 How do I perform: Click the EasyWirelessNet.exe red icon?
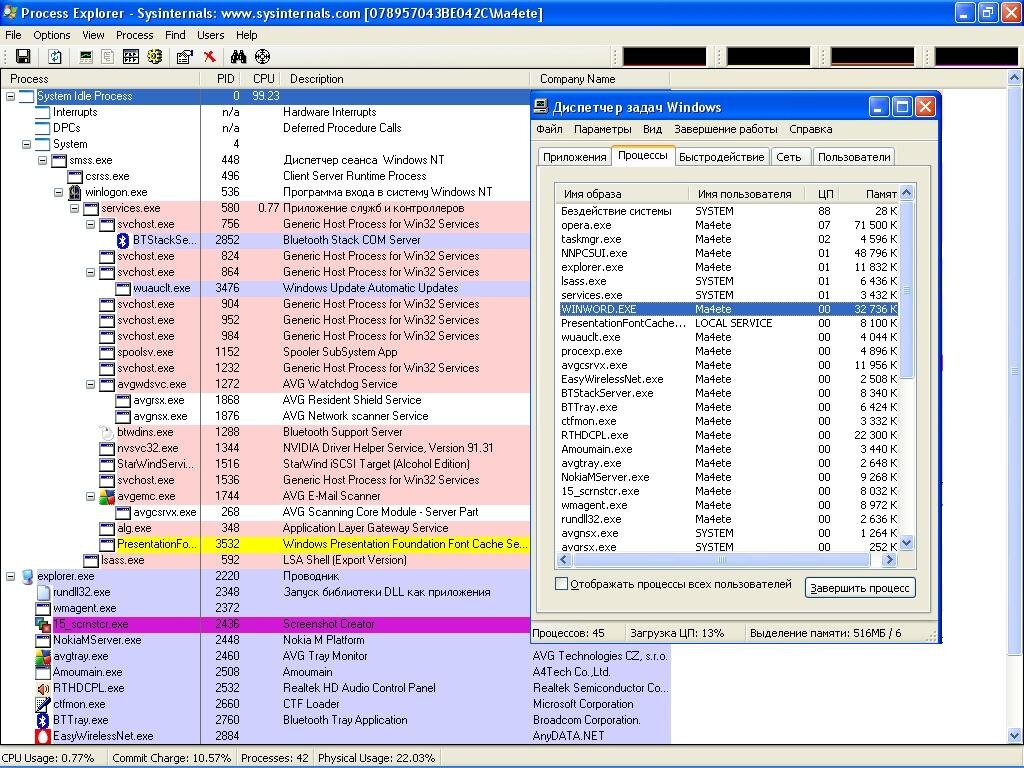43,736
